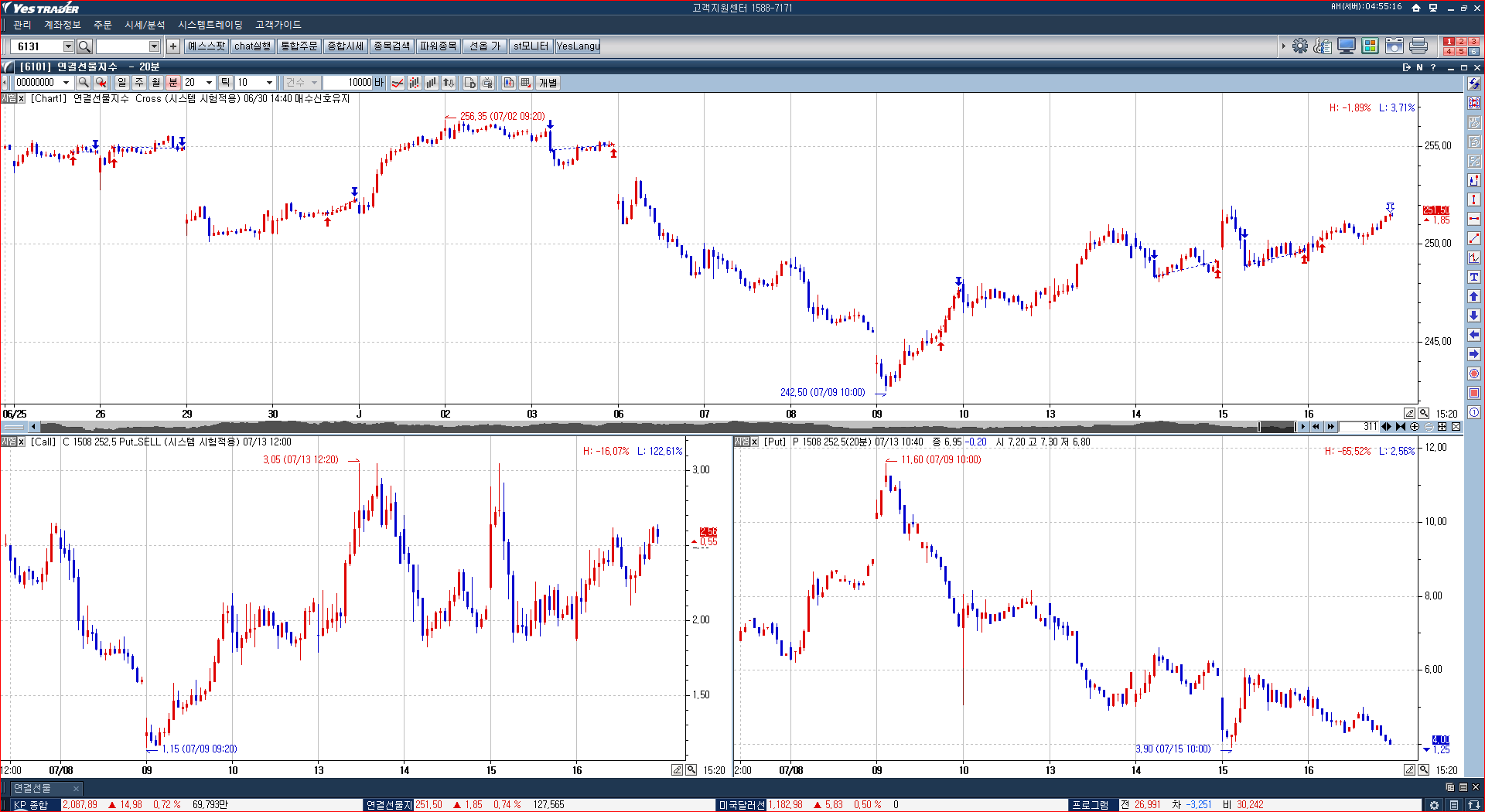Open the 계좌정보 menu
The image size is (1485, 812).
coord(62,25)
